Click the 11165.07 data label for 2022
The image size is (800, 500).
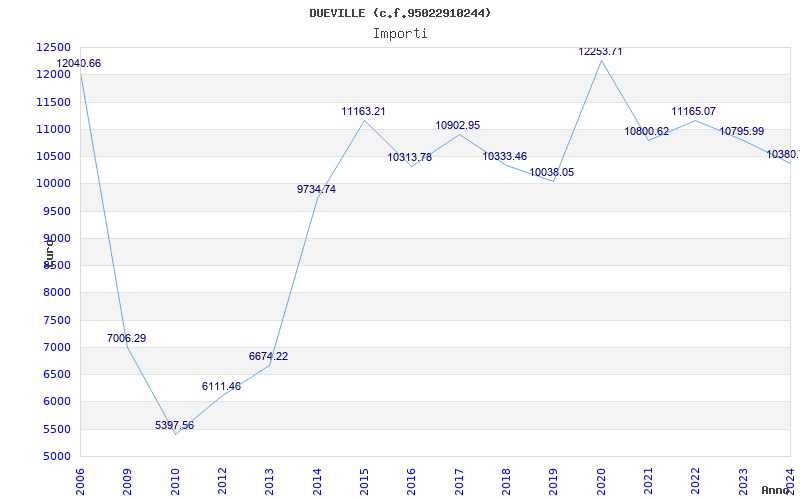(x=693, y=111)
